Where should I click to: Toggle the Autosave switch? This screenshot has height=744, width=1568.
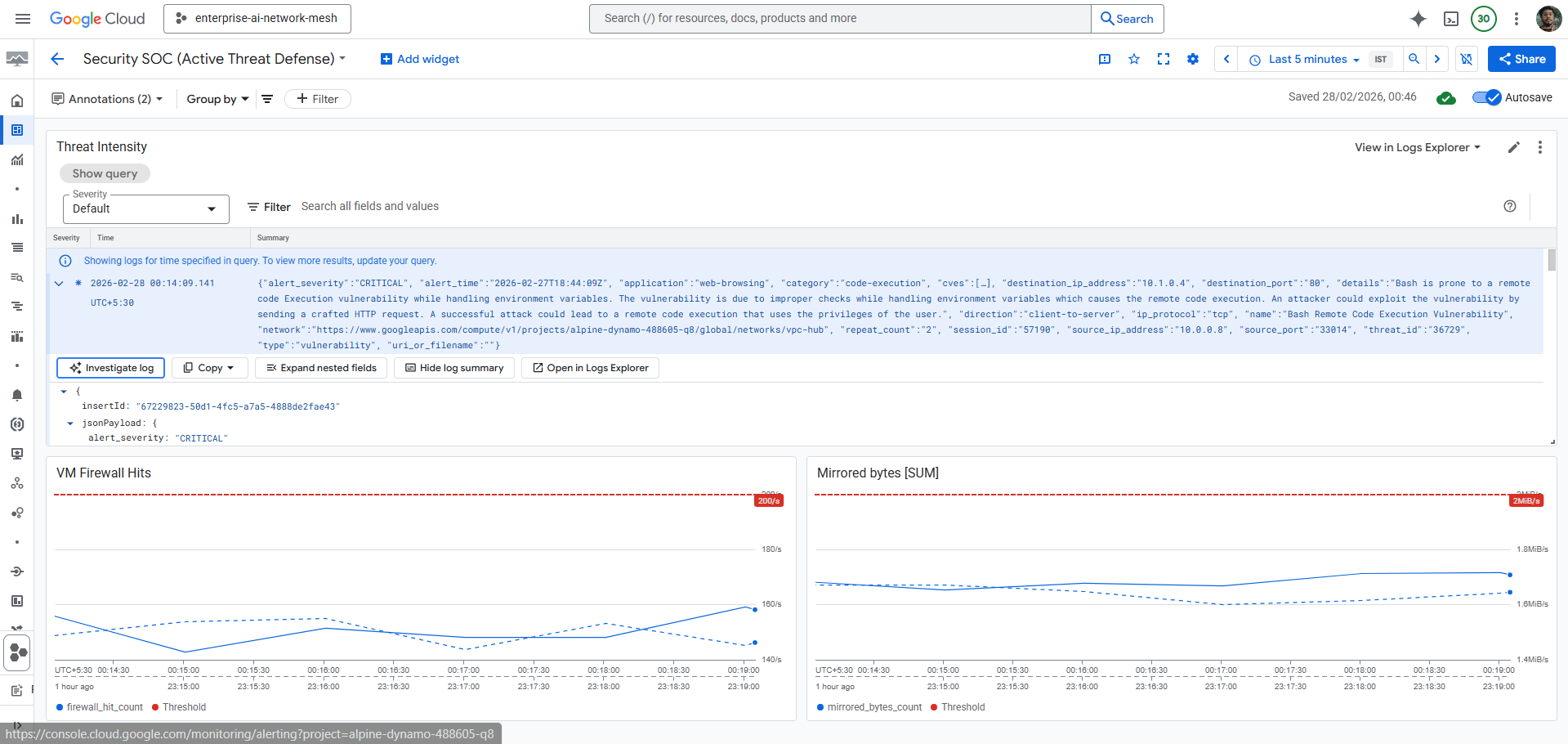point(1487,97)
